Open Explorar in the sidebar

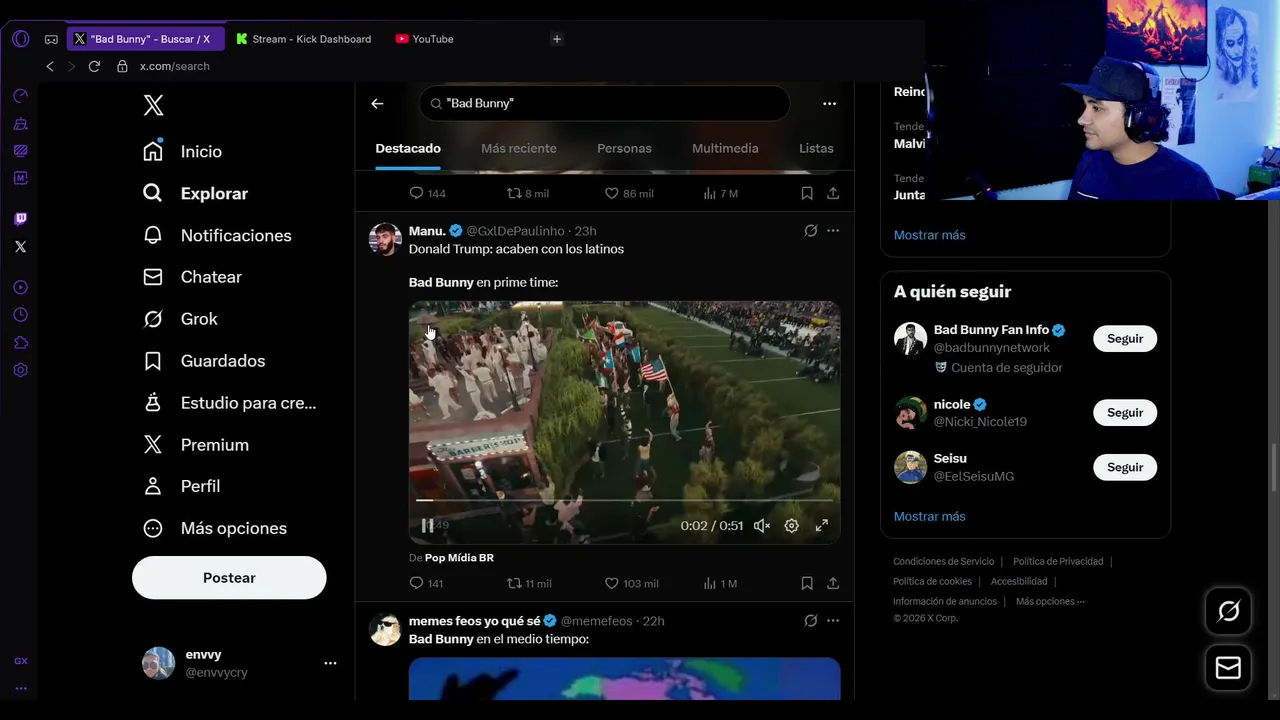(195, 193)
